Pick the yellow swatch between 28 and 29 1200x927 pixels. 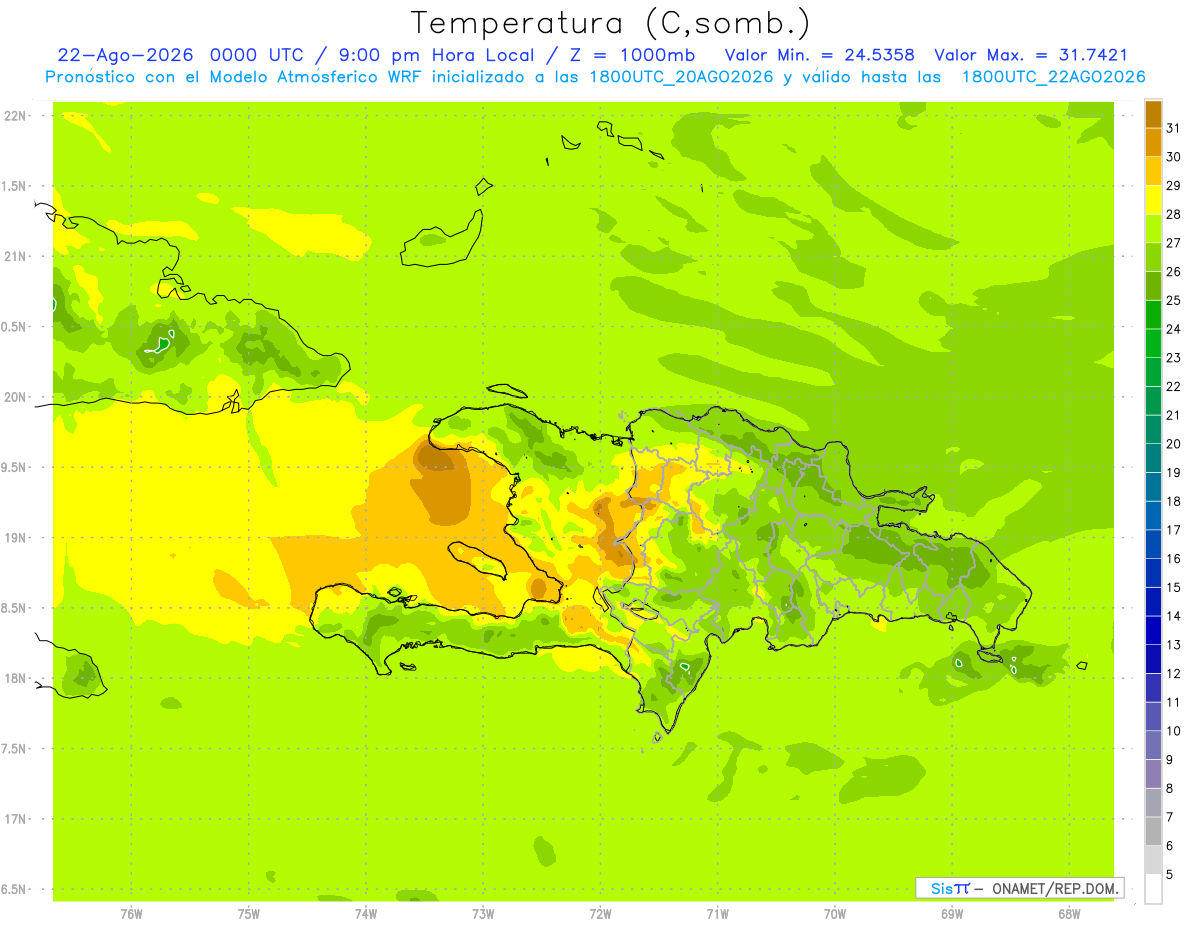1153,200
